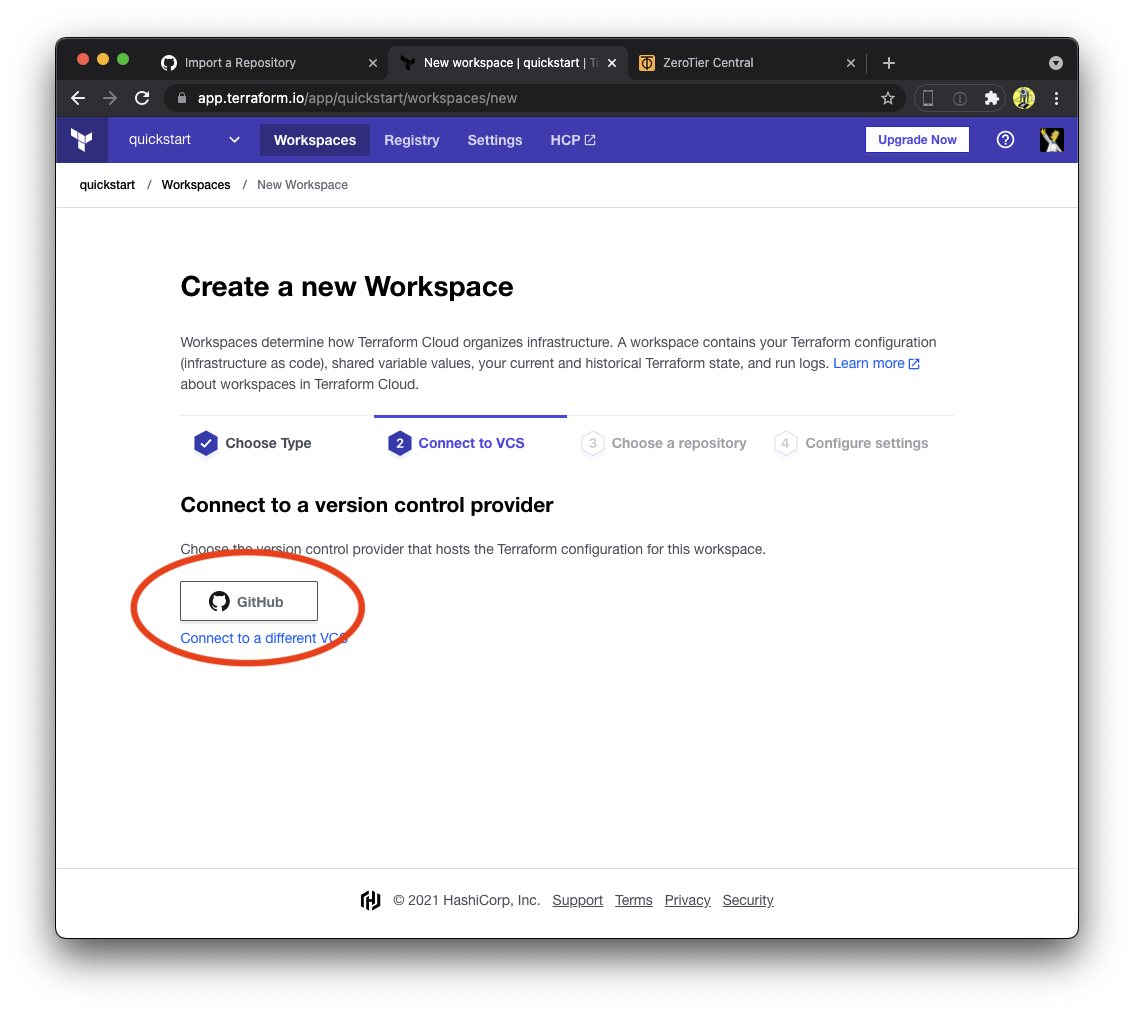1134x1012 pixels.
Task: Reload the page with refresh icon
Action: point(142,98)
